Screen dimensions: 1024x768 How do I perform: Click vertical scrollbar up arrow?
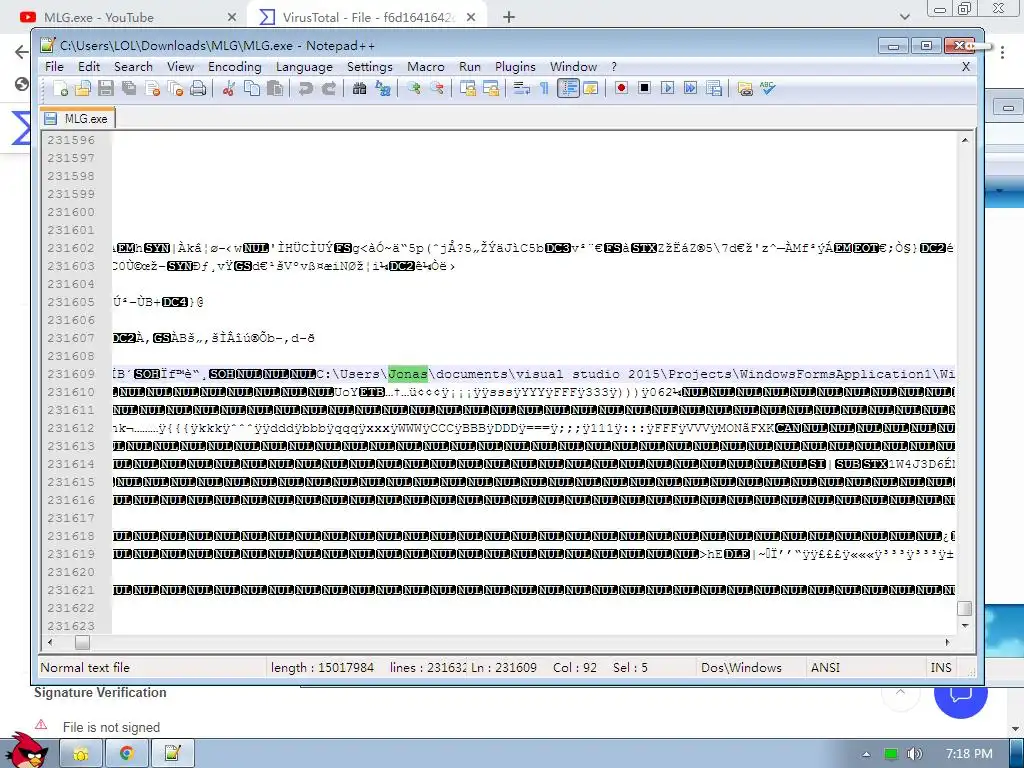pyautogui.click(x=965, y=140)
